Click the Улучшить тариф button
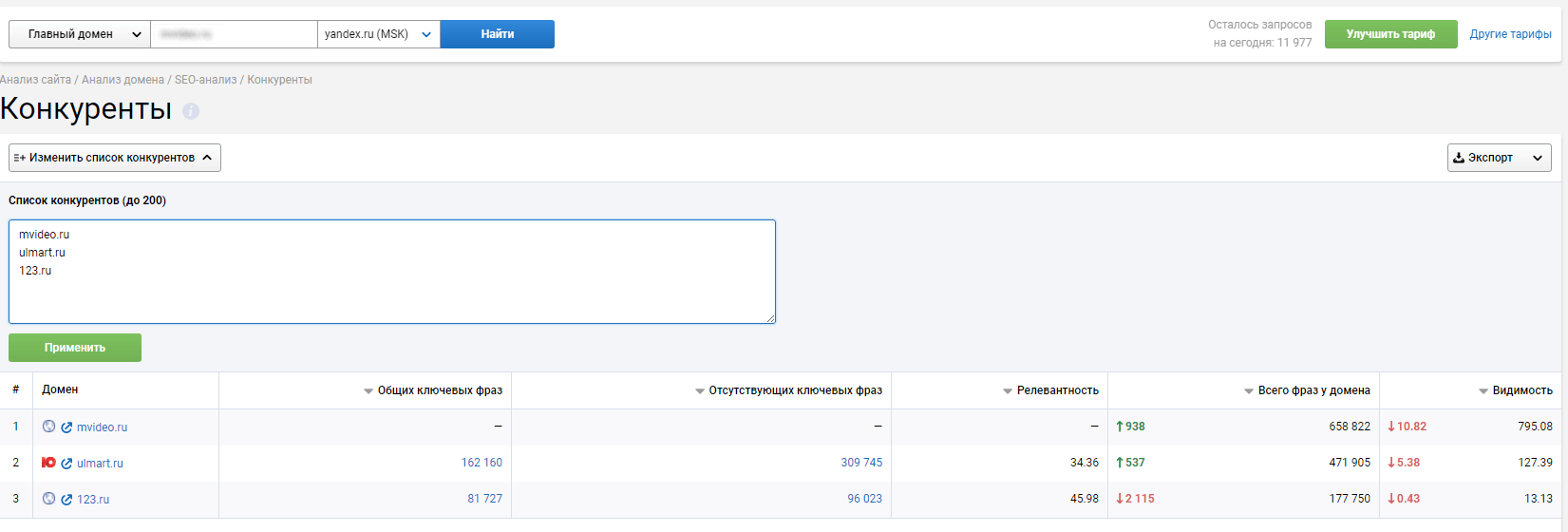 [1390, 34]
